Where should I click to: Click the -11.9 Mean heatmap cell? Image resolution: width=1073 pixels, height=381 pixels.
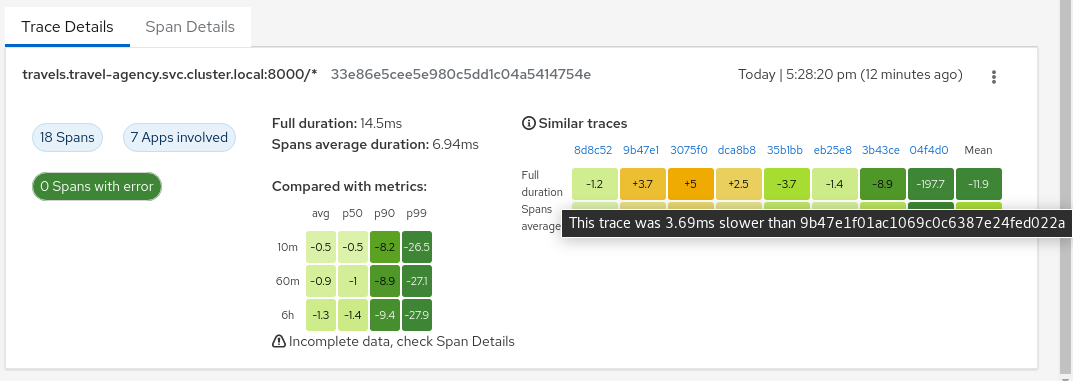coord(979,184)
